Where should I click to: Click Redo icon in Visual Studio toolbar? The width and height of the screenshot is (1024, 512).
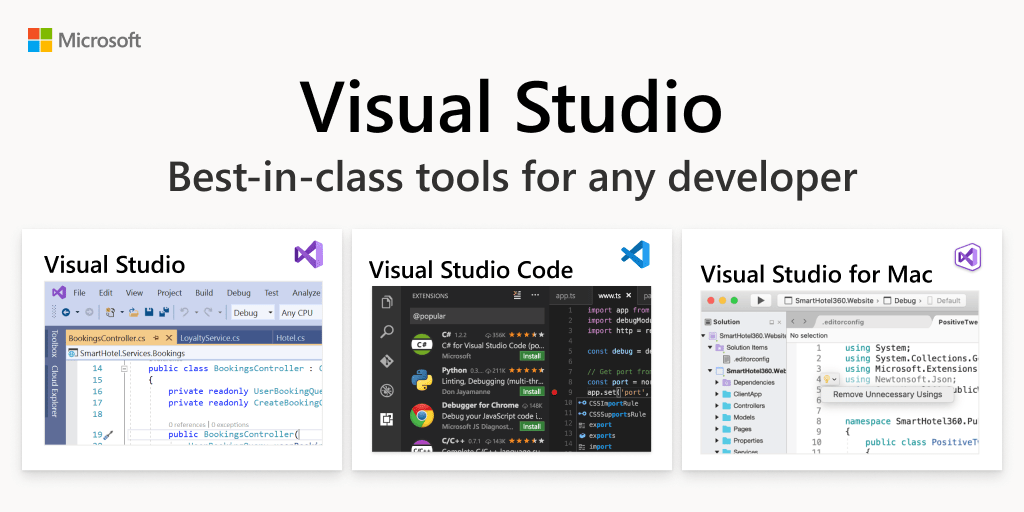tap(208, 312)
